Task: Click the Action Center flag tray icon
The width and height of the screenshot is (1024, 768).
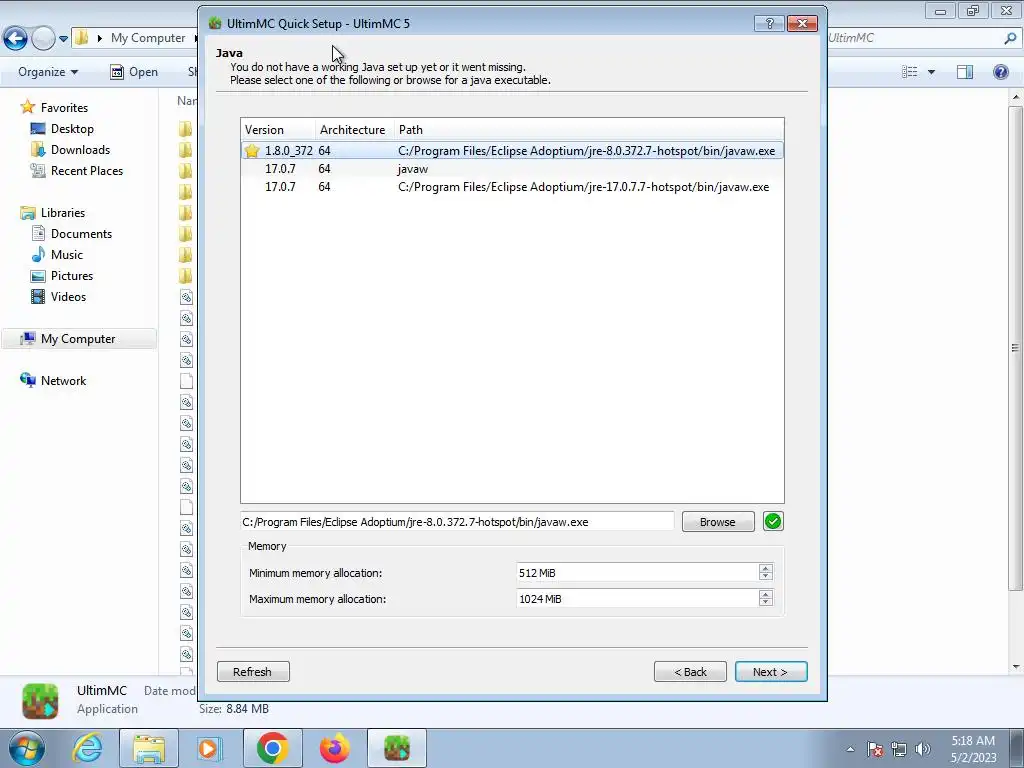Action: tap(875, 749)
